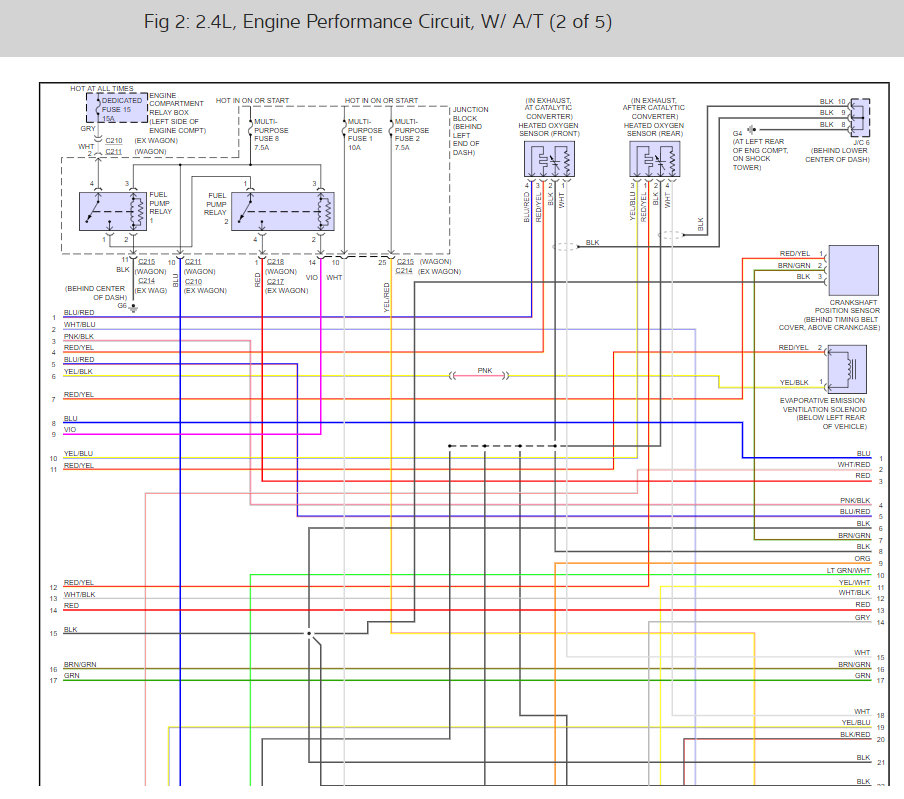Click the Fuel Pump Relay 1 symbol

[x=113, y=212]
